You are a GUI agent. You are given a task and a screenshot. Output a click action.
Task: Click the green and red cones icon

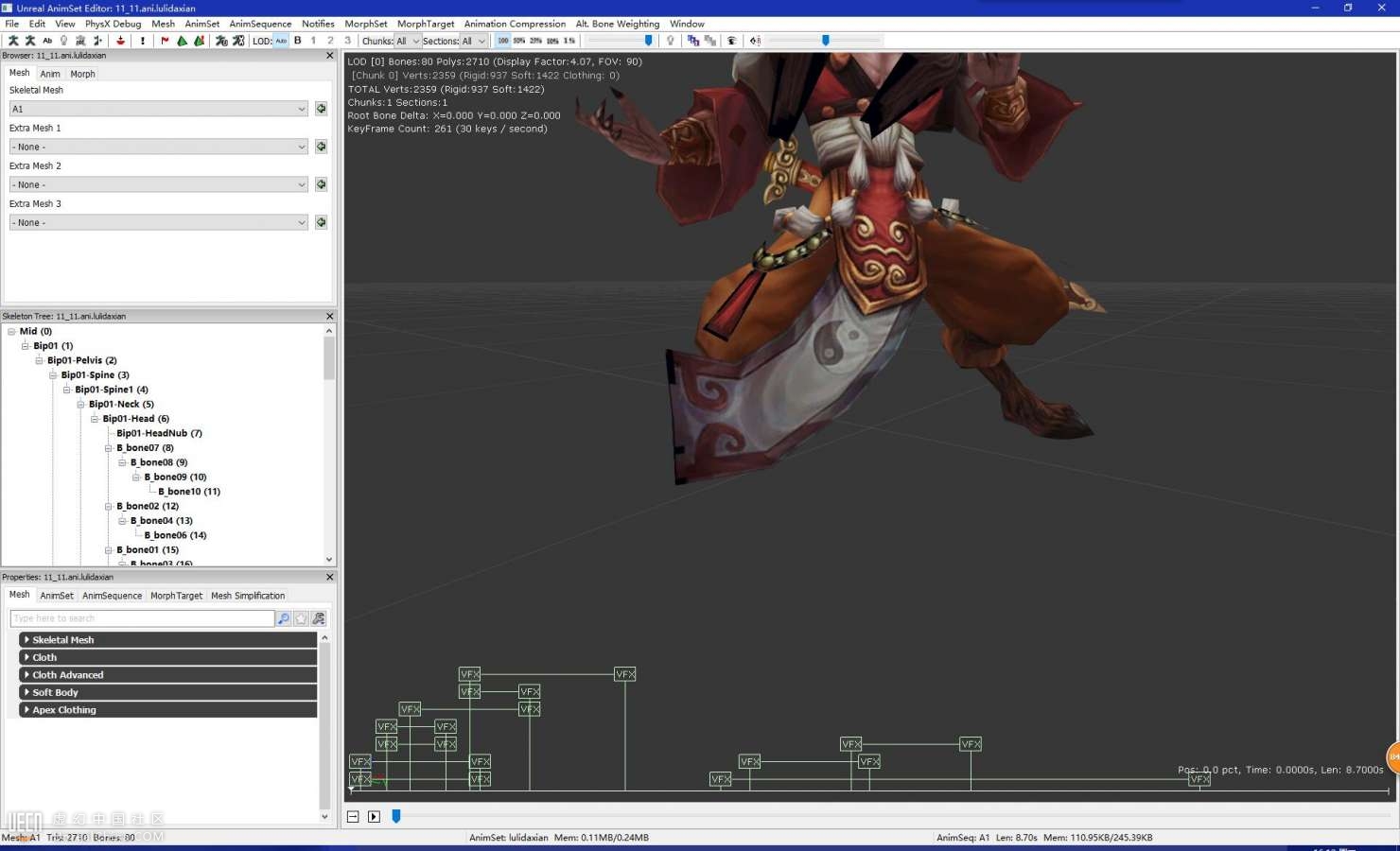click(199, 41)
